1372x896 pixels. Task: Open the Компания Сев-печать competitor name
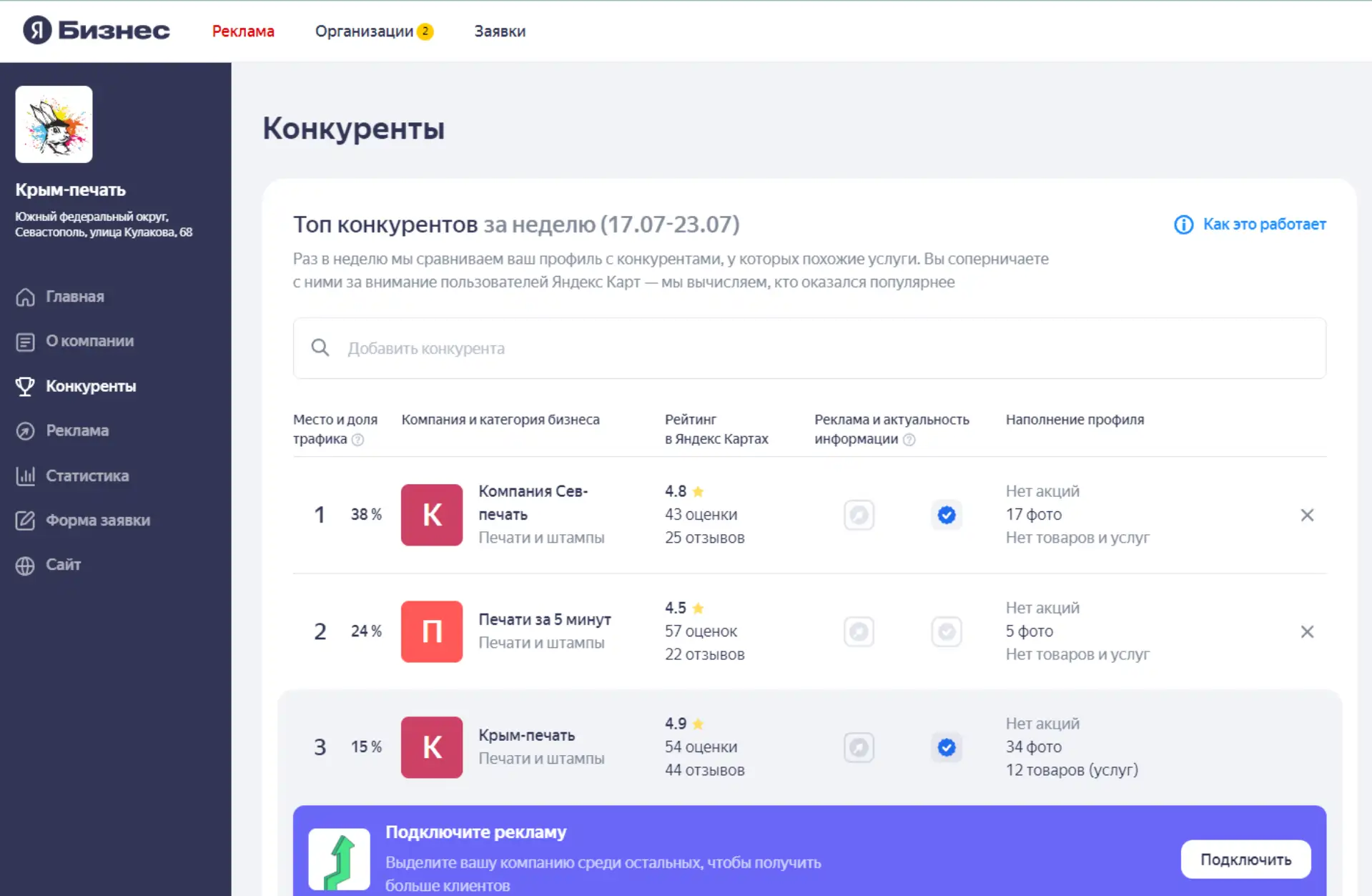click(533, 503)
